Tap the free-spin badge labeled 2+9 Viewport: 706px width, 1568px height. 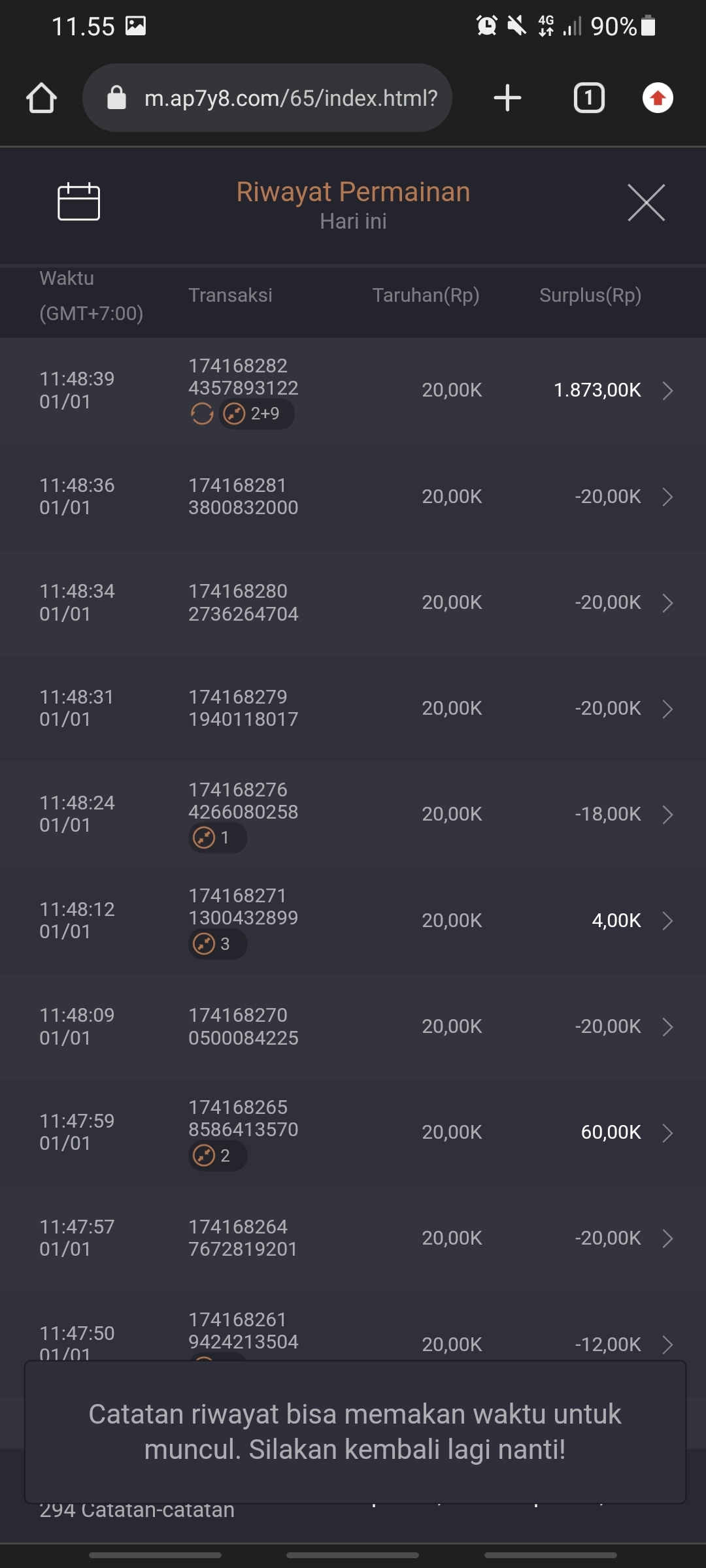pos(256,414)
